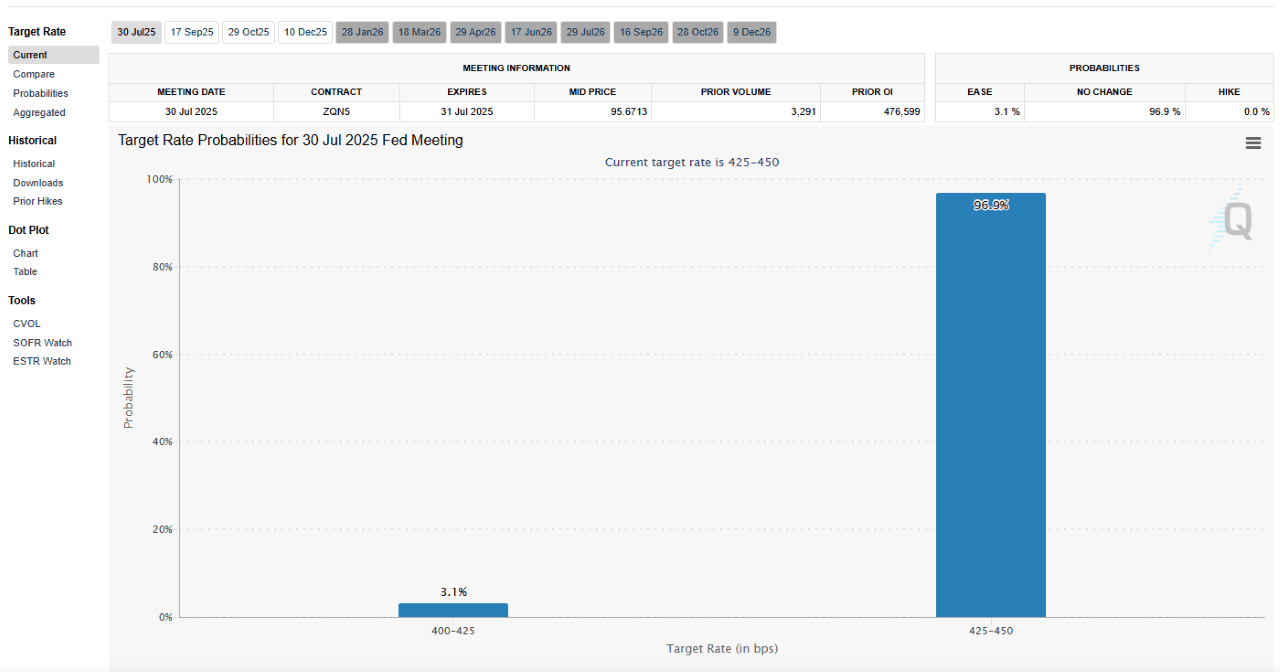View the Prior Hikes page

point(38,201)
